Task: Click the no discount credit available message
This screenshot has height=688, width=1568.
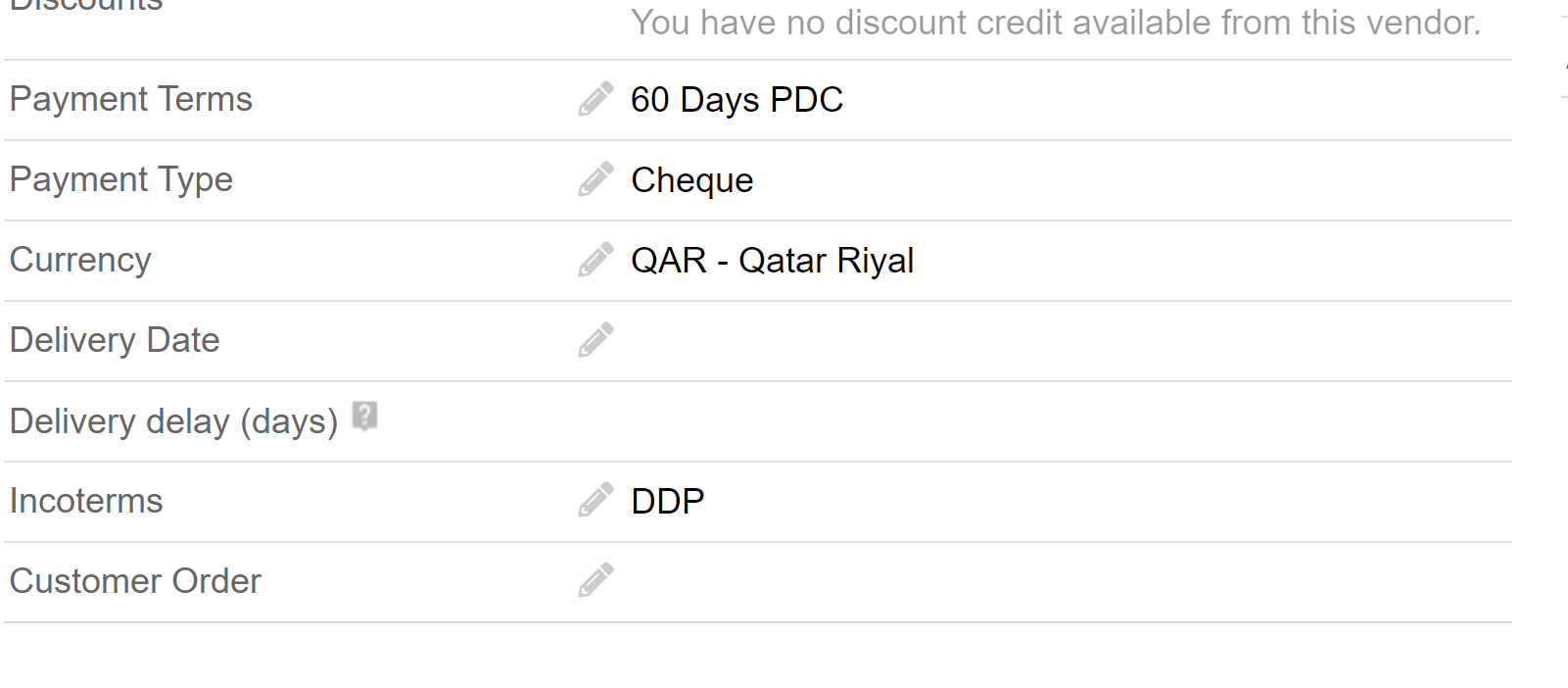Action: tap(1055, 23)
